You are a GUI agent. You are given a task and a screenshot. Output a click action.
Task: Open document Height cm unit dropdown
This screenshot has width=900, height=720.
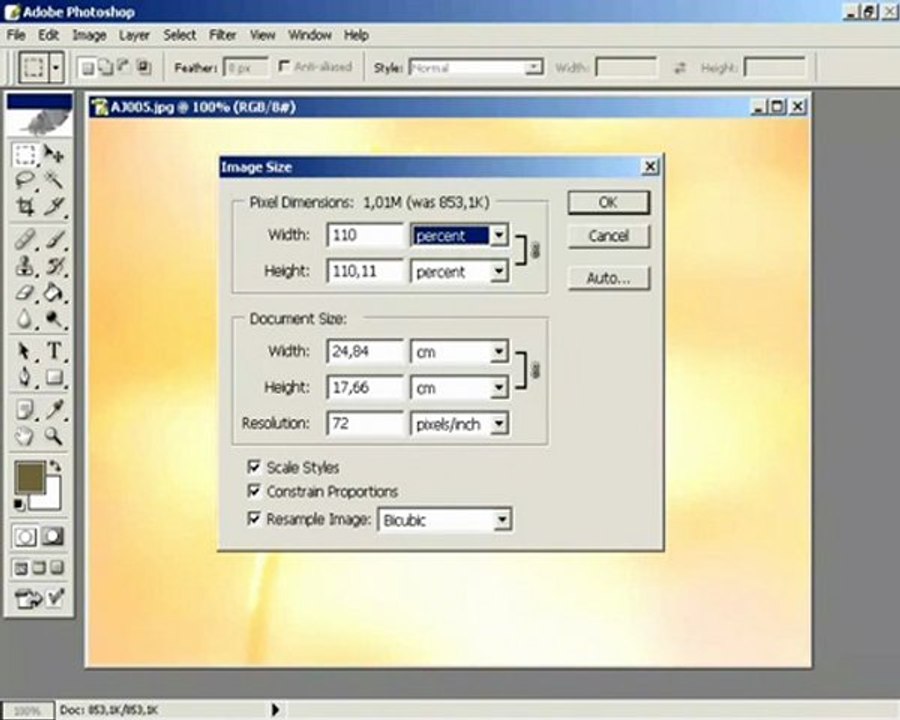(499, 388)
